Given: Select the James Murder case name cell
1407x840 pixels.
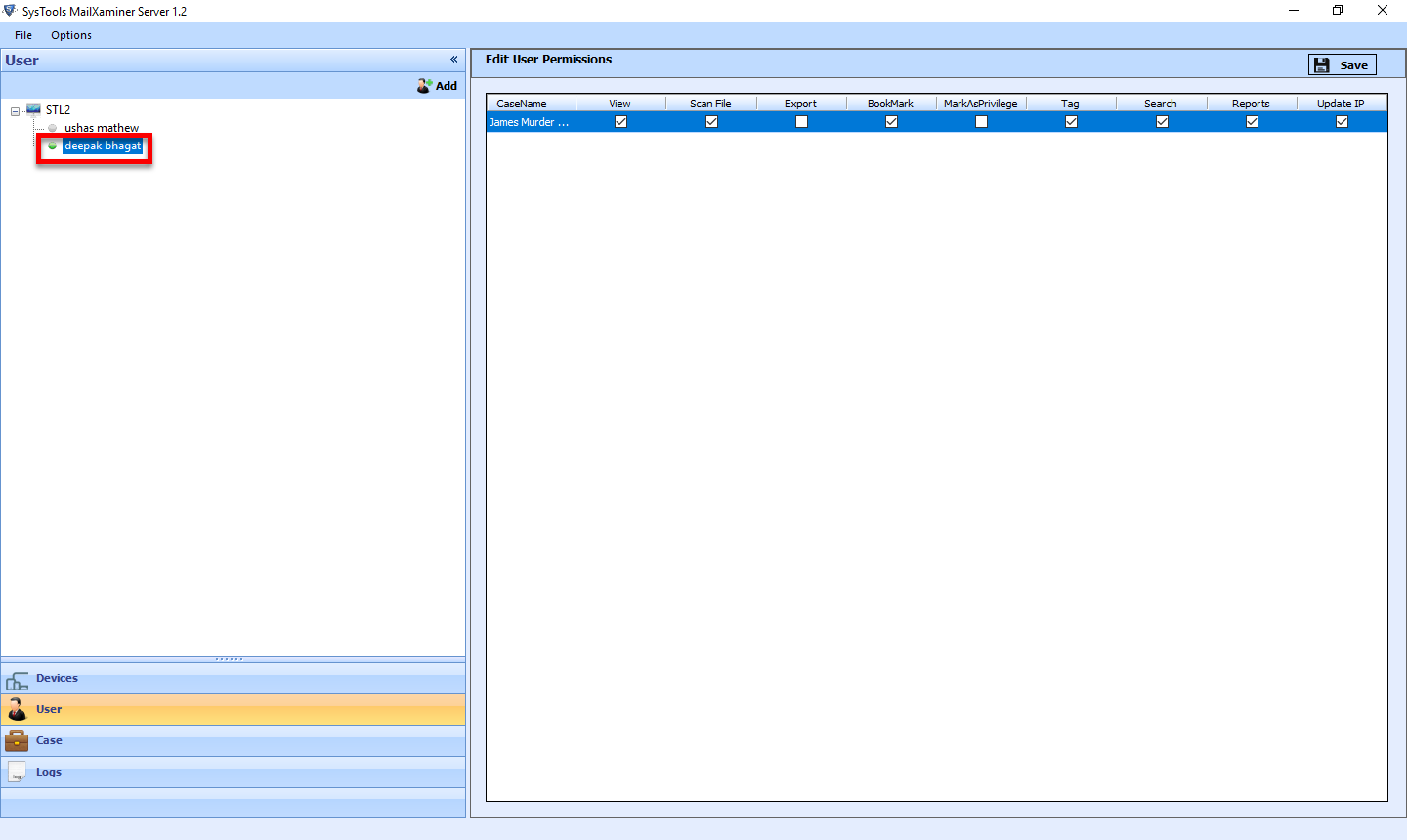Looking at the screenshot, I should (x=531, y=122).
